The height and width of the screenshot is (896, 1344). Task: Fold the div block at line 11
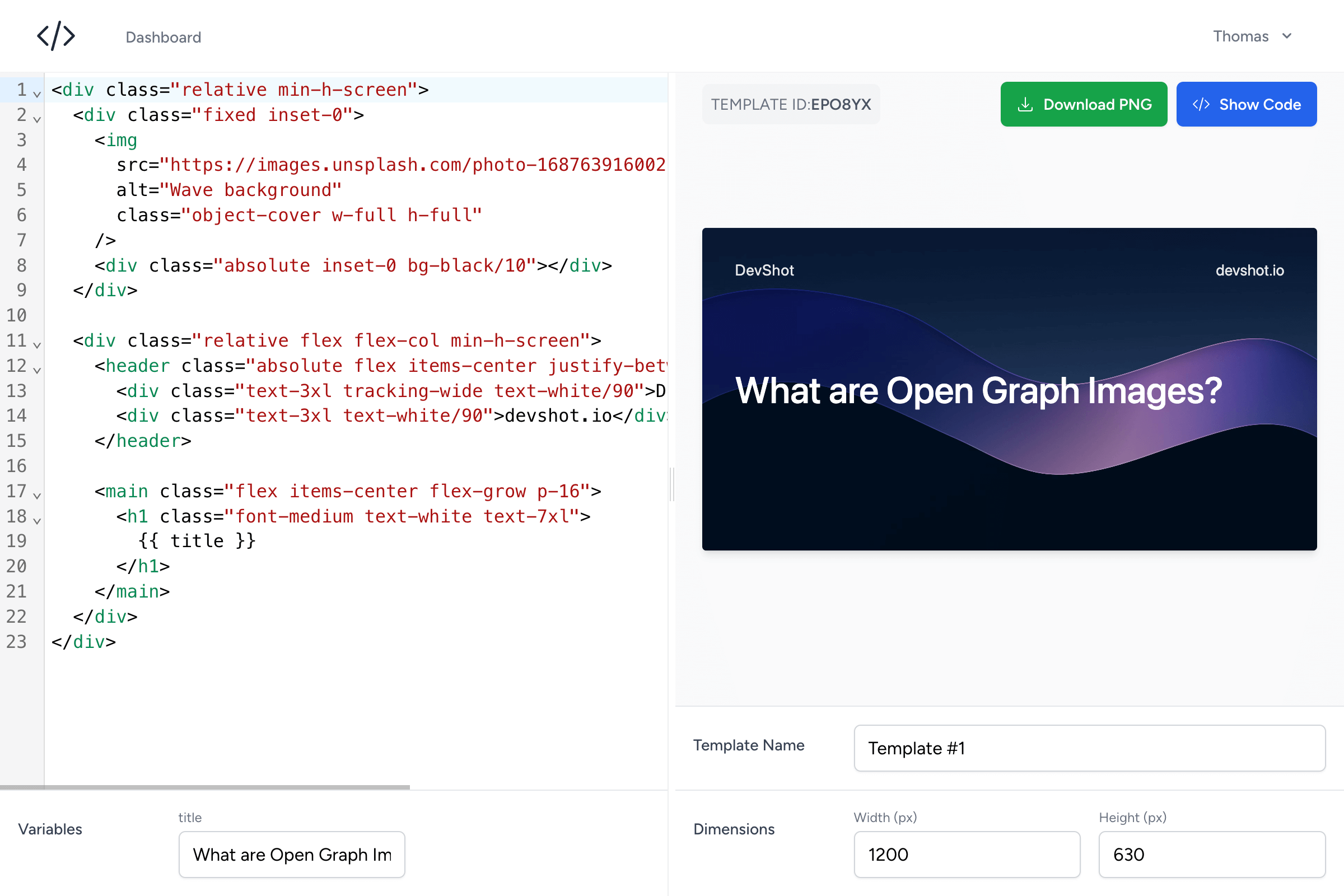click(37, 344)
